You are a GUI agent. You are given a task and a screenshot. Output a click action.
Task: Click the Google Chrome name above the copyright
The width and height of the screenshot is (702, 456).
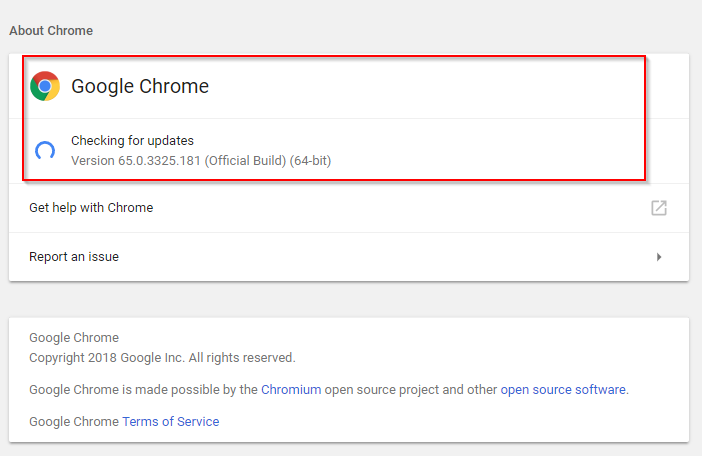pyautogui.click(x=74, y=338)
